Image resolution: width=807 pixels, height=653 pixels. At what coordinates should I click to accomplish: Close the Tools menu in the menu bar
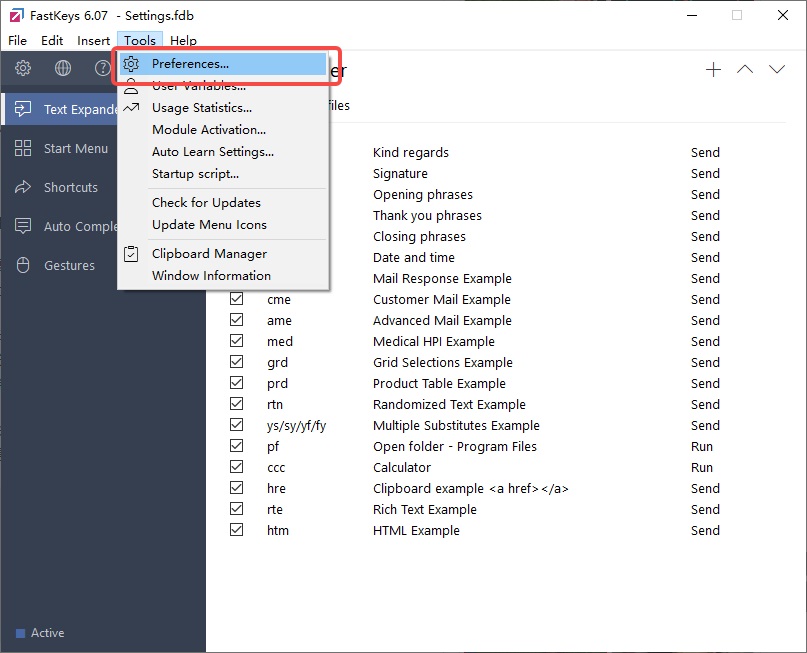[140, 41]
